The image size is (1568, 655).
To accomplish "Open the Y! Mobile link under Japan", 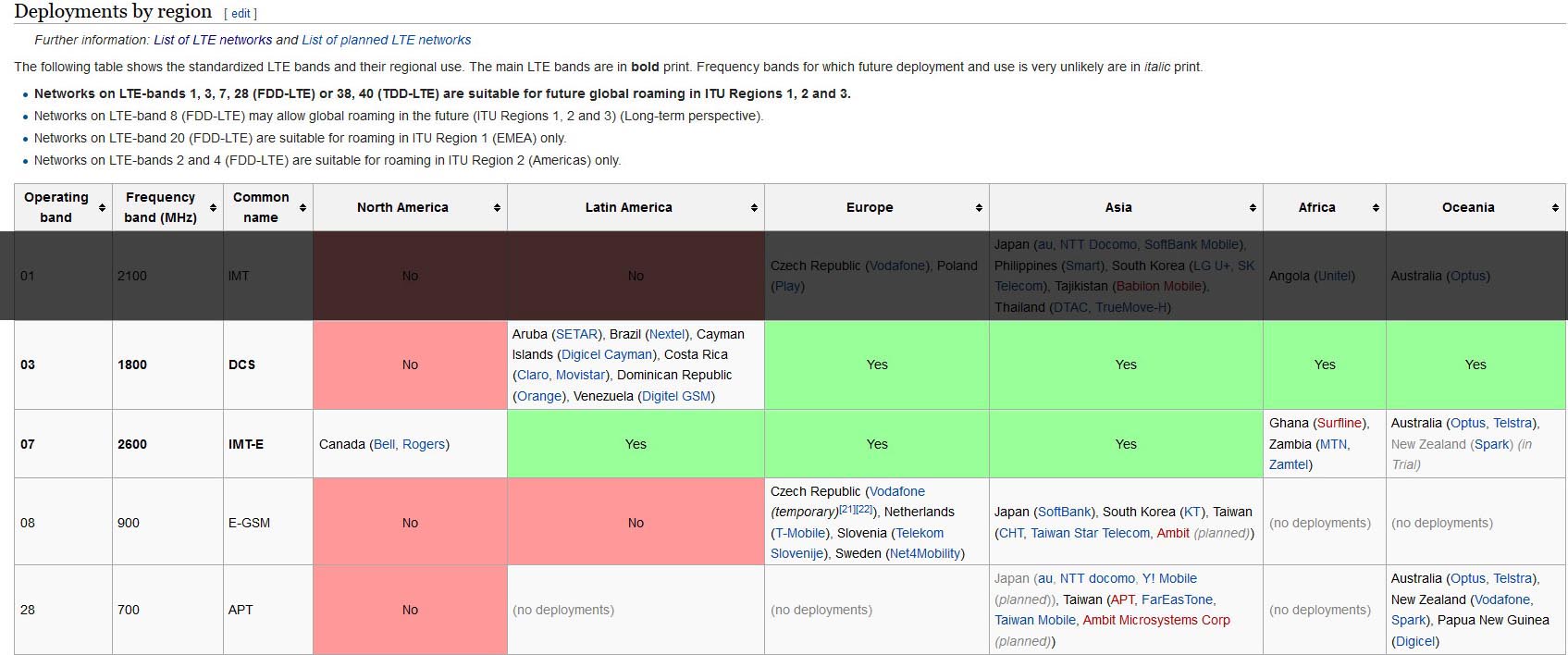I will 1169,578.
